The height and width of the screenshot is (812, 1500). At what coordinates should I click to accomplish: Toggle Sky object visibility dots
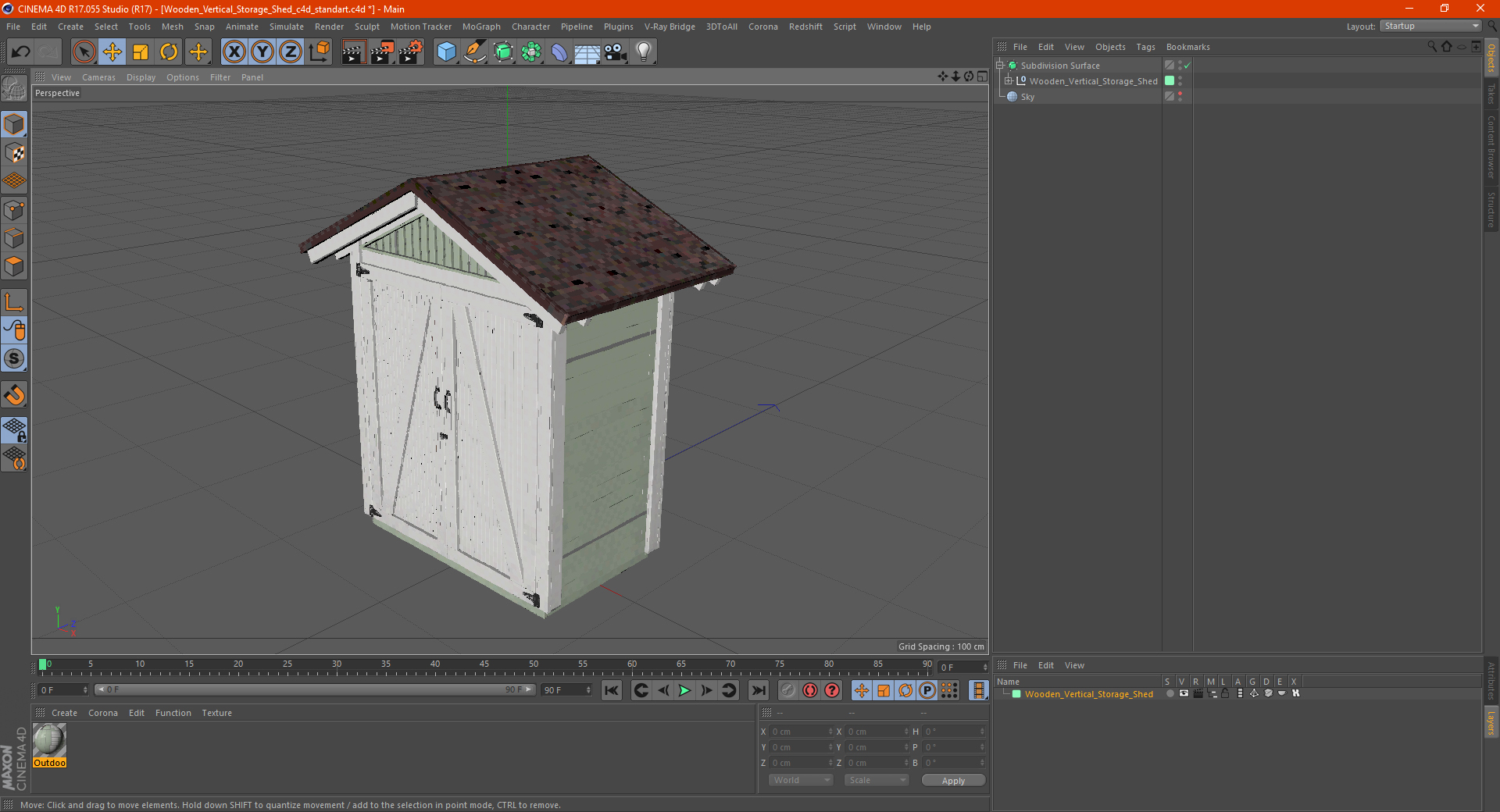1180,96
